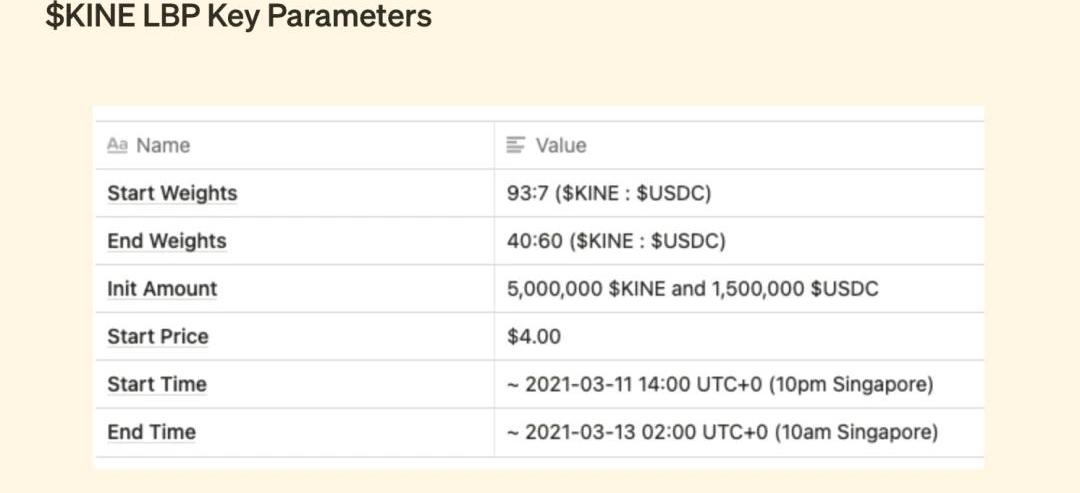Click the (10am Singapore) time note
The height and width of the screenshot is (493, 1080).
pyautogui.click(x=854, y=433)
